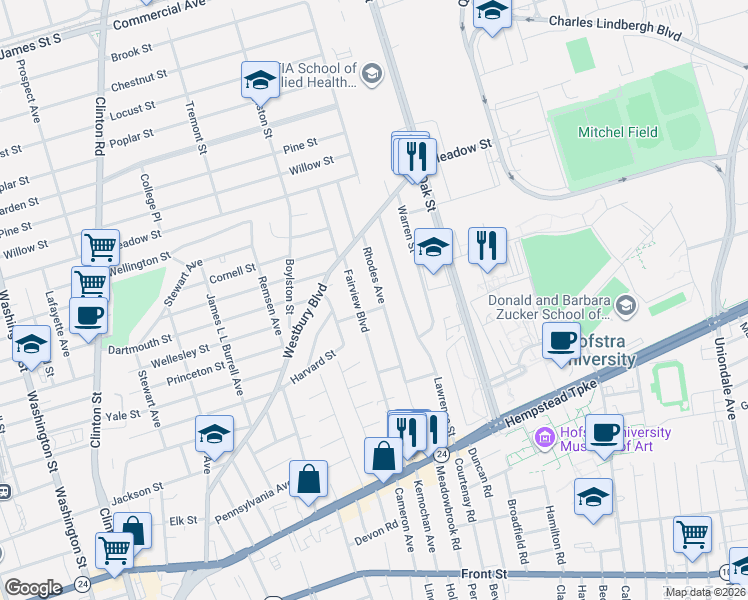Select the Wellesley St label
Viewport: 748px width, 600px height.
[x=180, y=356]
